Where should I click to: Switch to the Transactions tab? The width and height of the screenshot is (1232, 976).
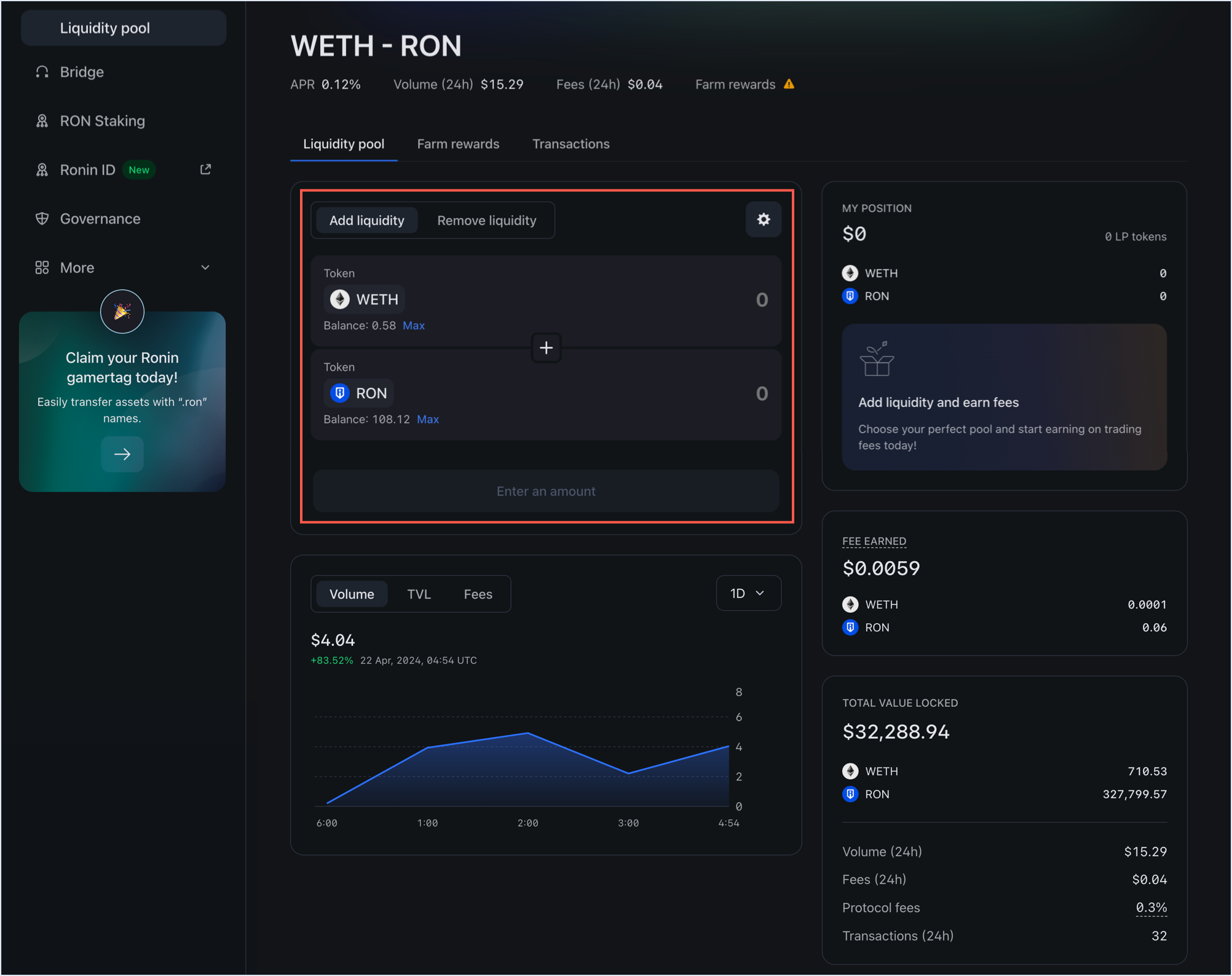(571, 144)
